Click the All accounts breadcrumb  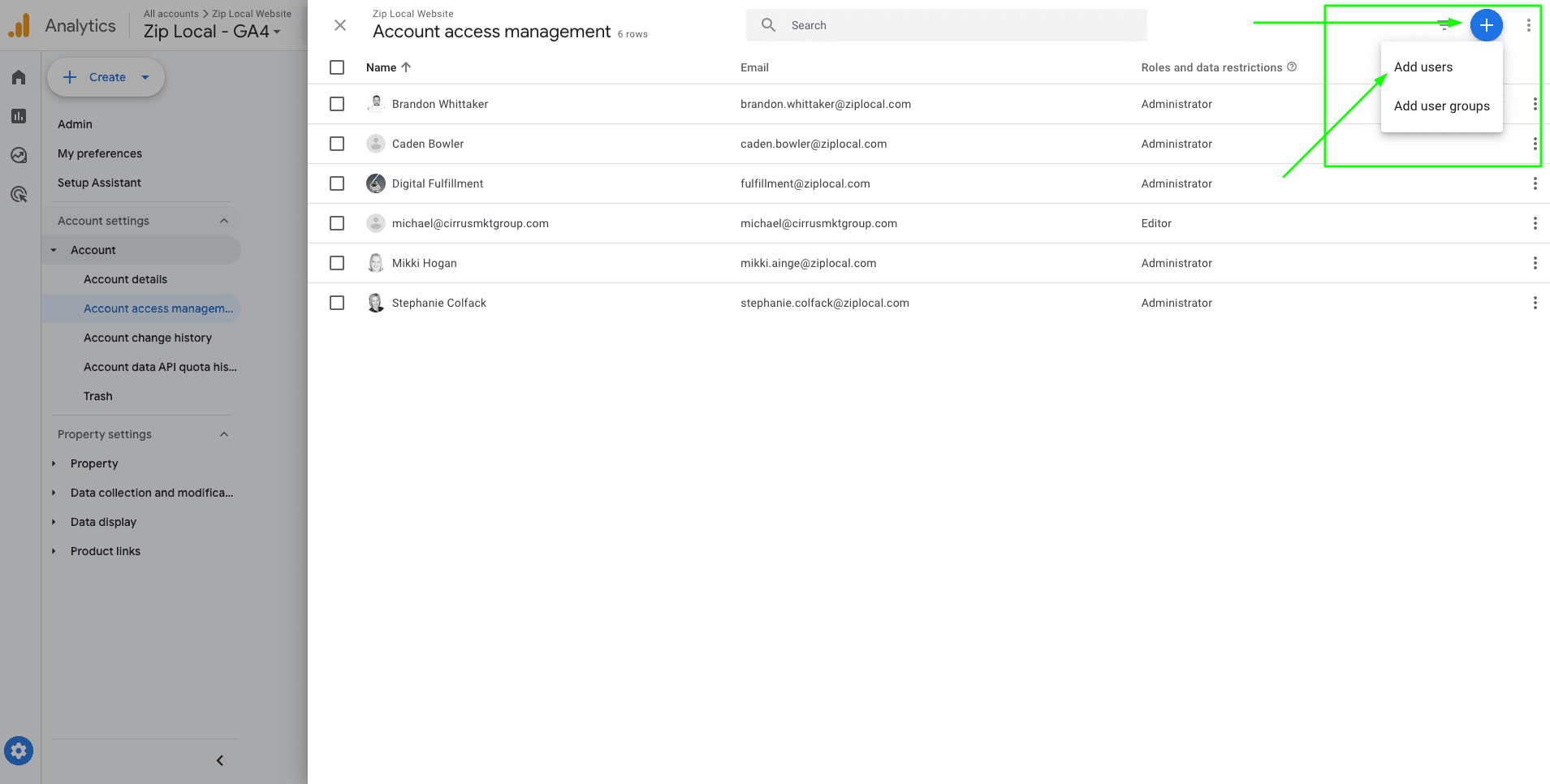[x=171, y=14]
